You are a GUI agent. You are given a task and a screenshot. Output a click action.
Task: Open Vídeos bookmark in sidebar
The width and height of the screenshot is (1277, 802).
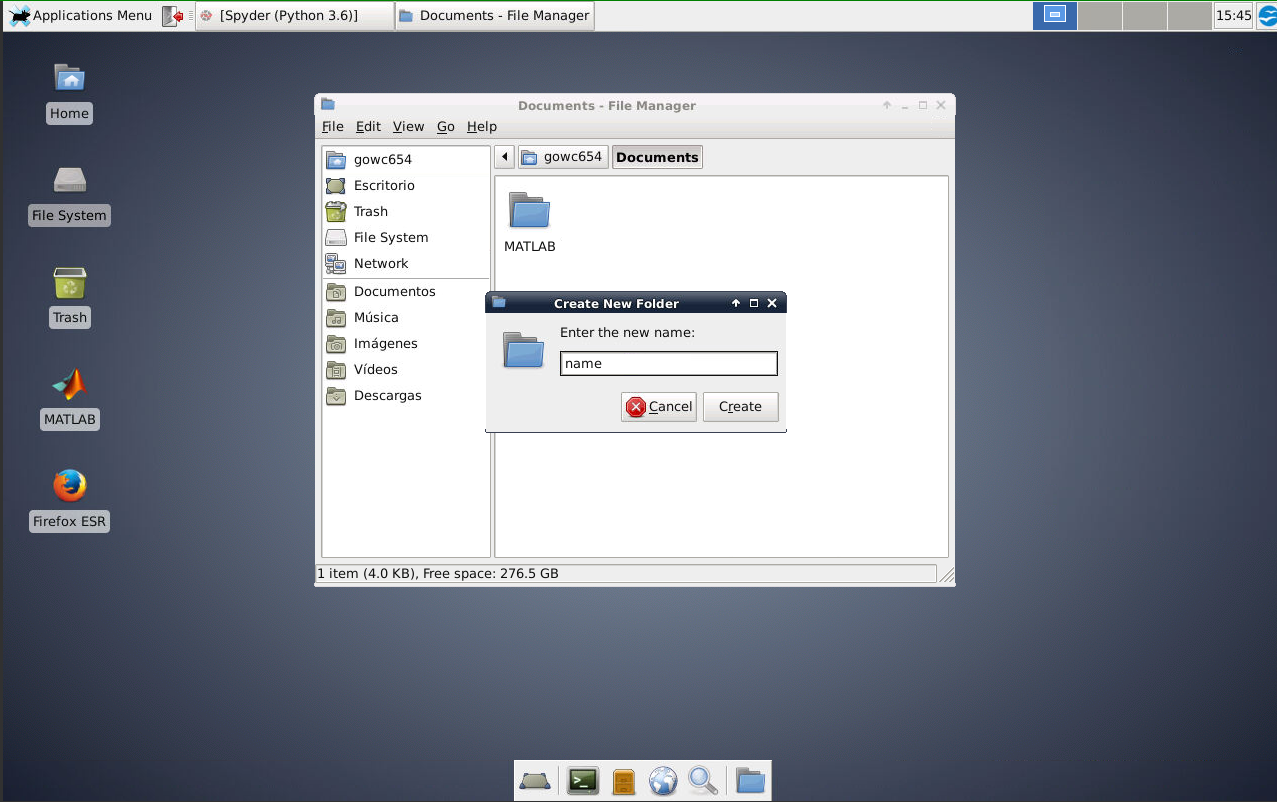[x=406, y=369]
